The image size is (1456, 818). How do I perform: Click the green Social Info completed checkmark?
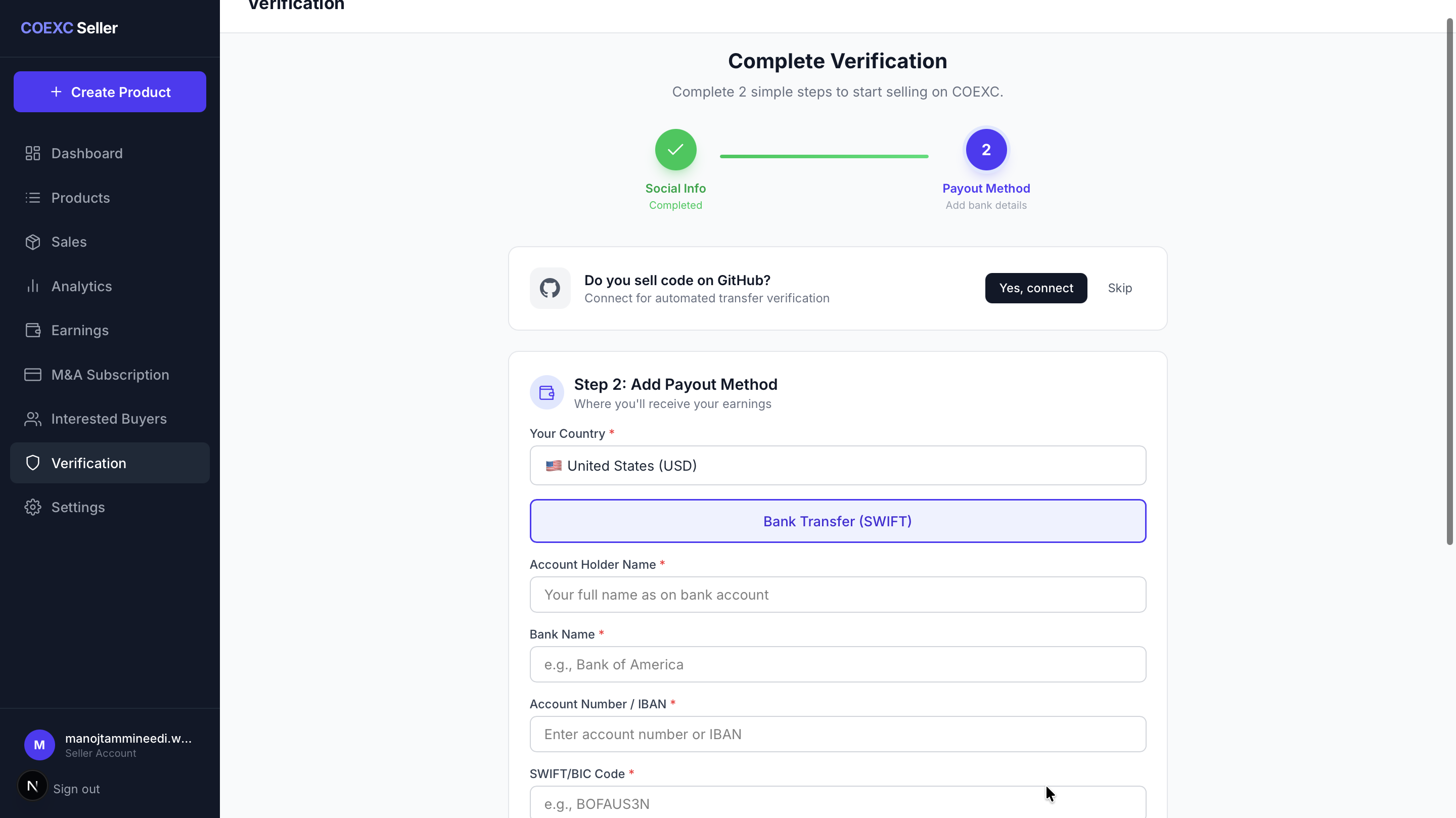[675, 149]
